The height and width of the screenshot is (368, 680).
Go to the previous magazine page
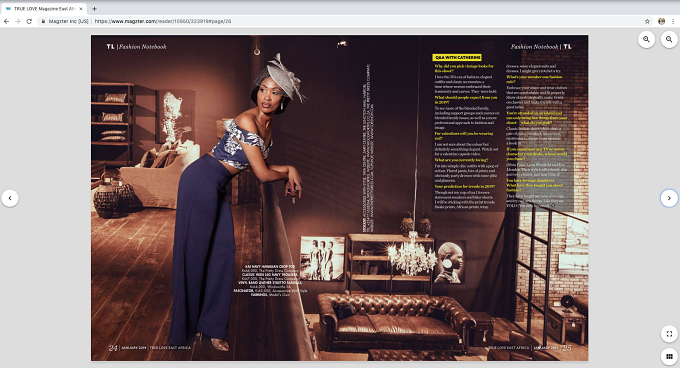(x=10, y=198)
